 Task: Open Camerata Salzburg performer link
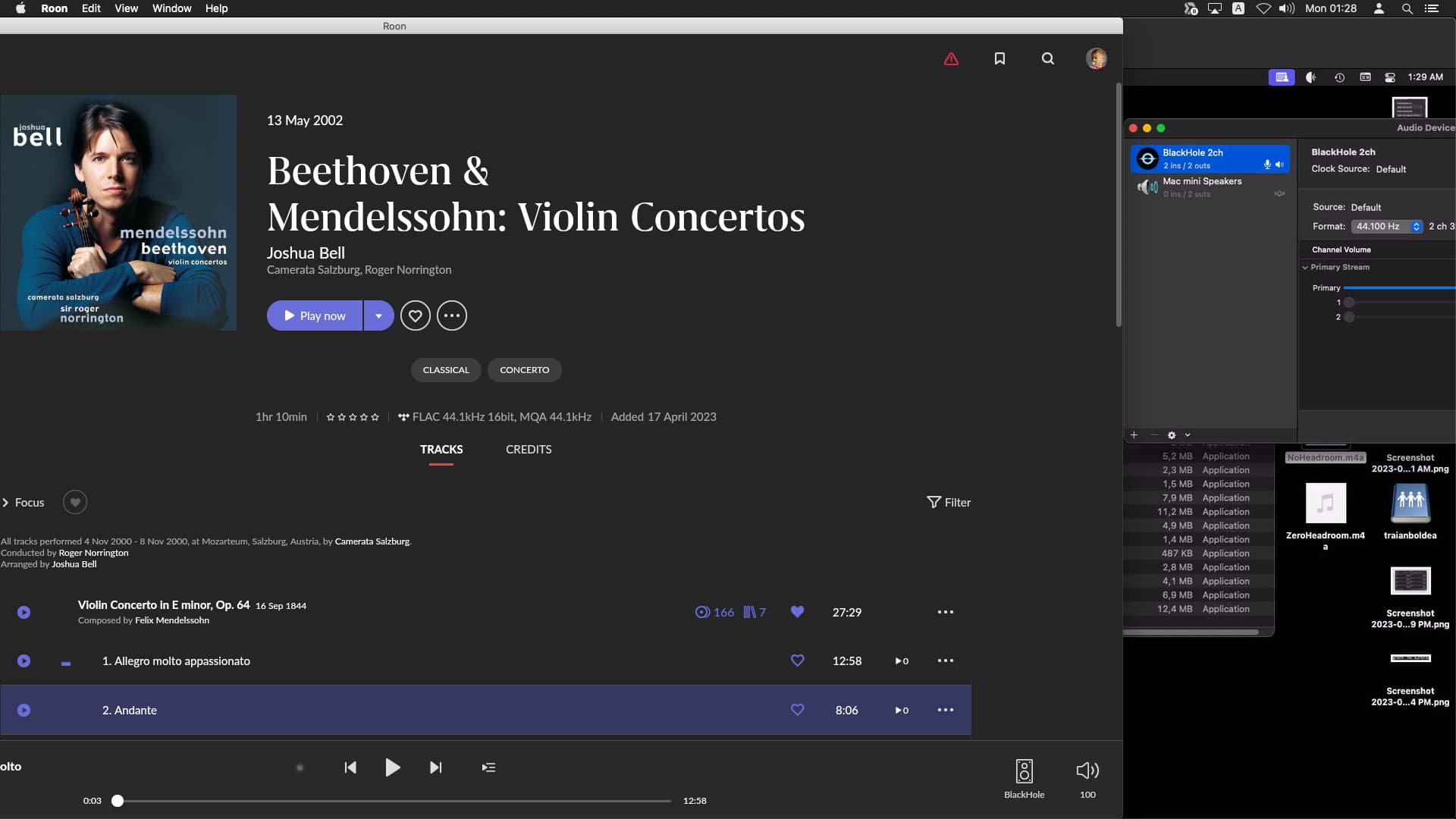pos(372,541)
